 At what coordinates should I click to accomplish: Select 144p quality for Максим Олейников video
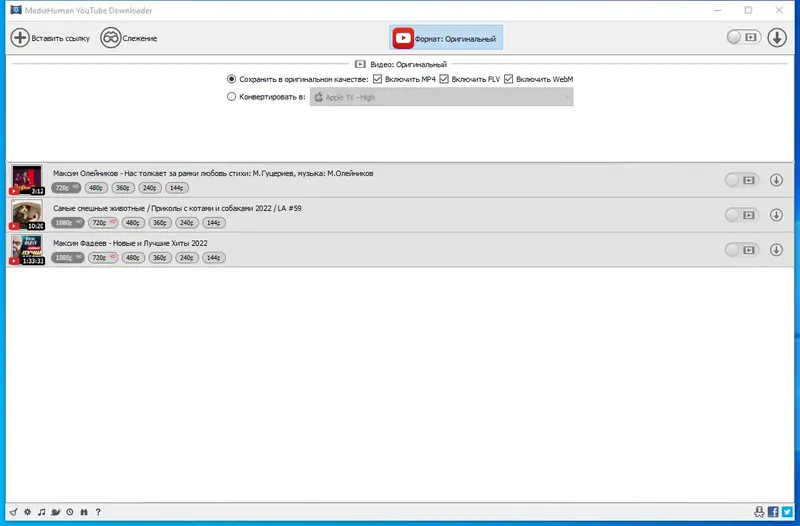177,188
